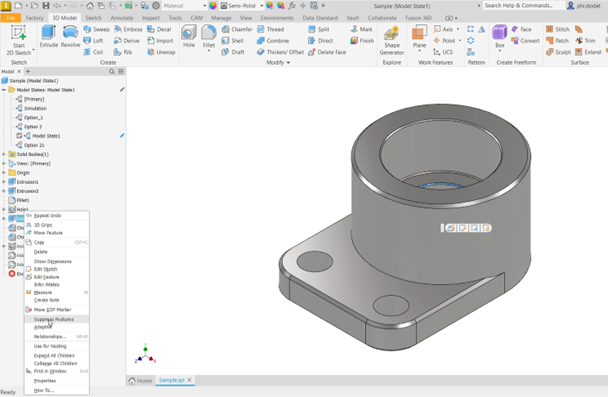The image size is (608, 397).
Task: Add a new browser panel tab
Action: [x=28, y=71]
